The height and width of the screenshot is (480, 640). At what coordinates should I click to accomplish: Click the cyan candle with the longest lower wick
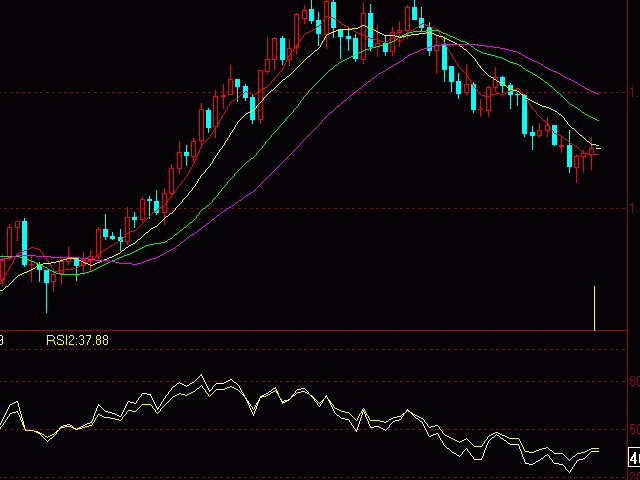pos(47,277)
